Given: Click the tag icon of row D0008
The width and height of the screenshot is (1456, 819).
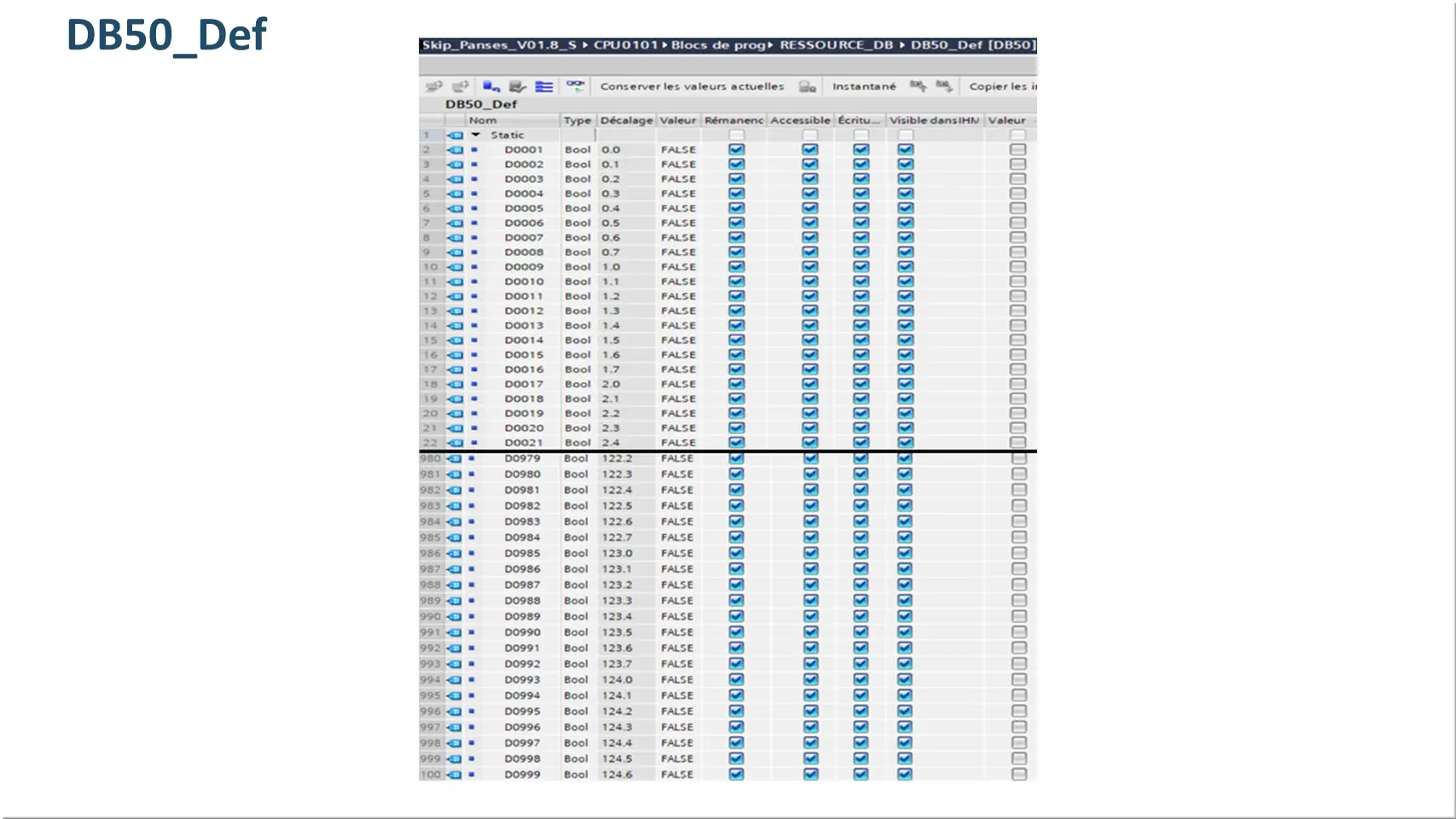Looking at the screenshot, I should point(455,253).
